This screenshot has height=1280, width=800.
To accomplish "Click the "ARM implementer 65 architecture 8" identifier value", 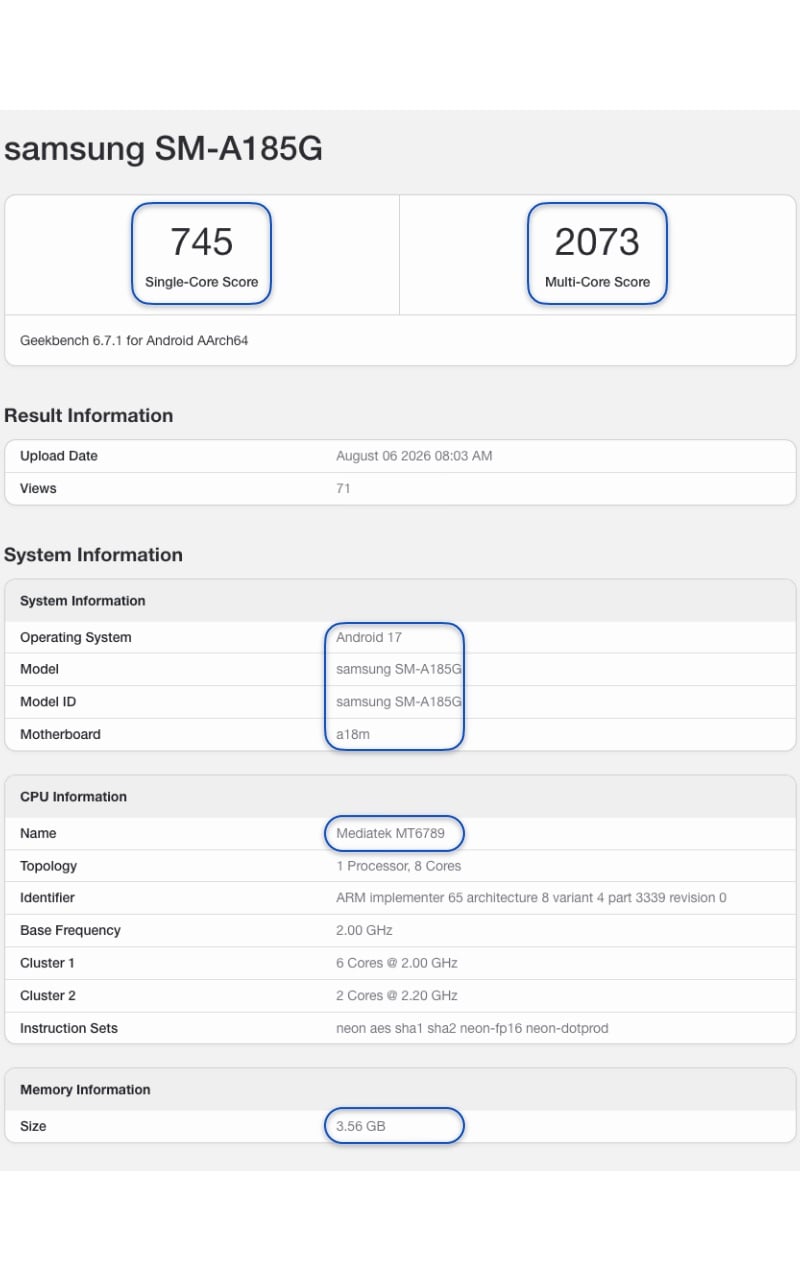I will click(x=531, y=899).
